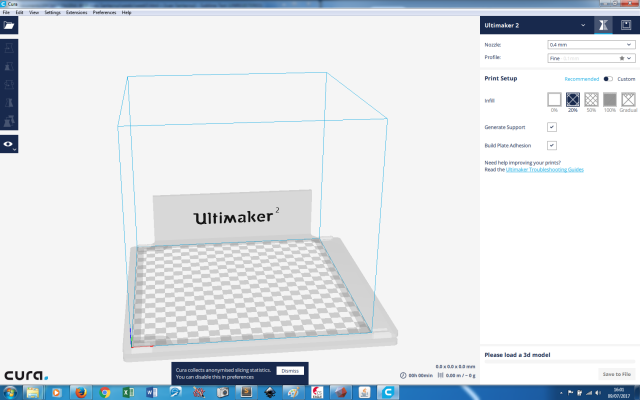The height and width of the screenshot is (400, 640).
Task: Select the Per Model Settings tool
Action: coord(9,120)
